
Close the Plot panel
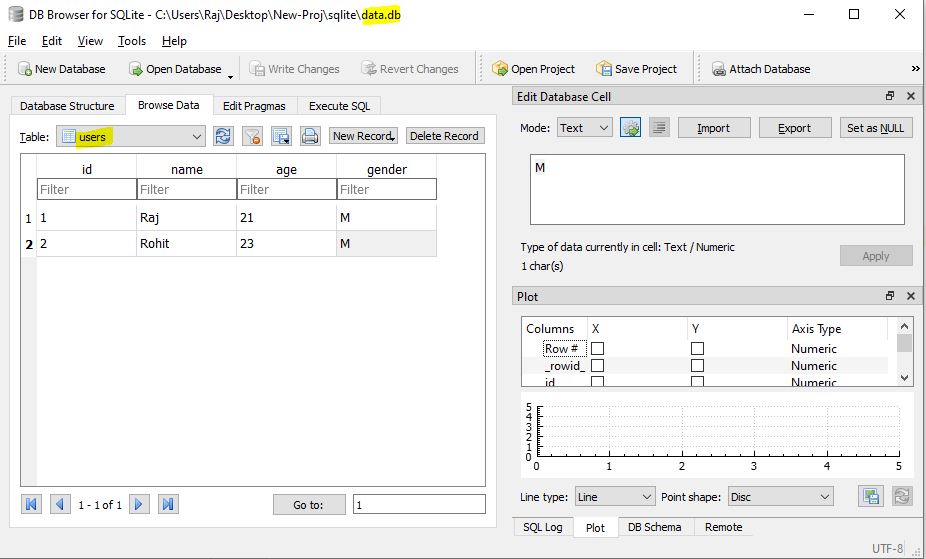(911, 296)
